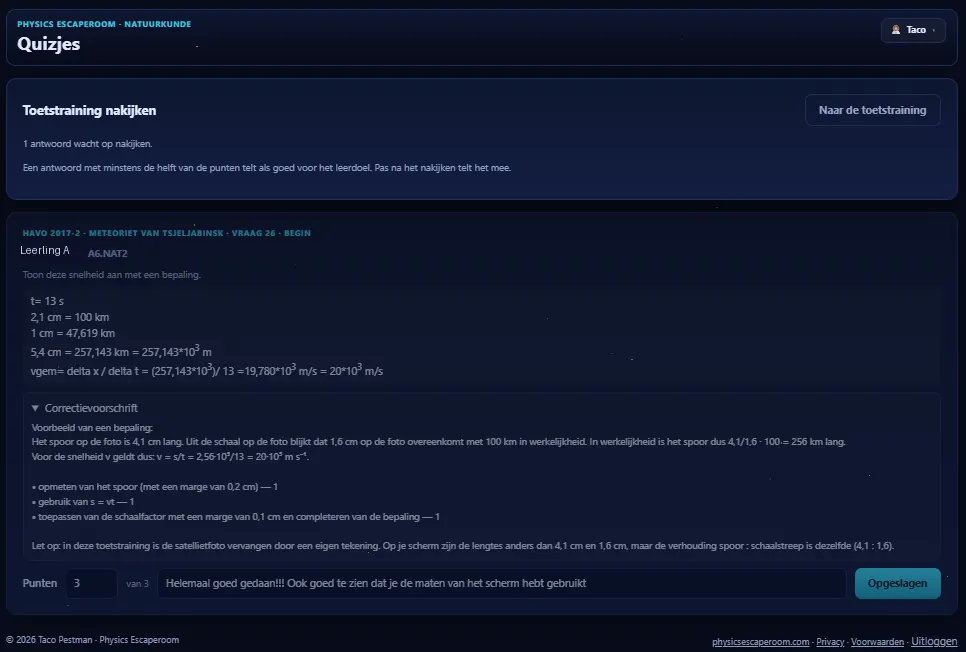Click the Opgeslagen save button
This screenshot has width=966, height=652.
coord(898,583)
